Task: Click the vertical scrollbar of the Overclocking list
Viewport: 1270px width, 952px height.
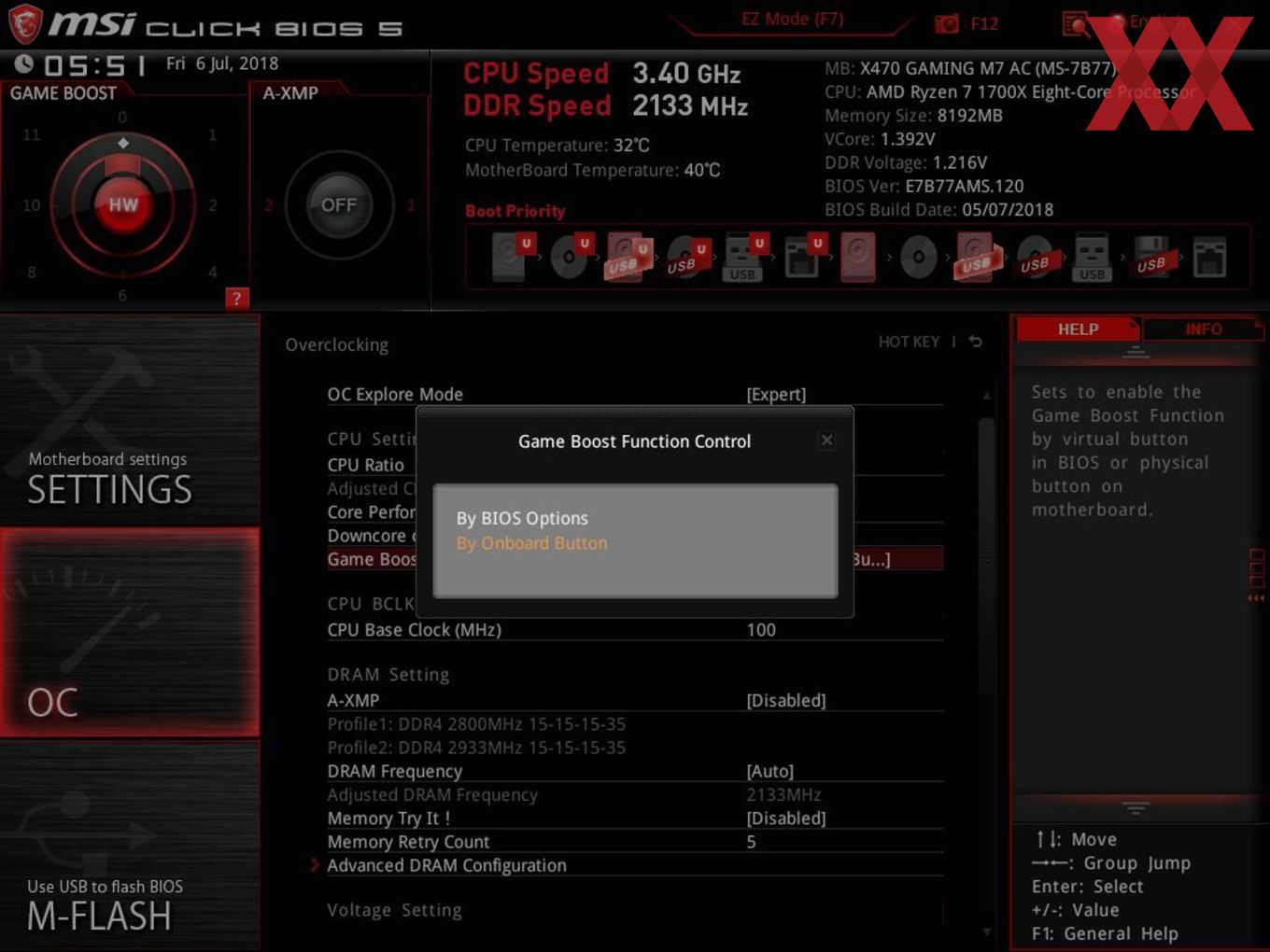Action: tap(986, 555)
